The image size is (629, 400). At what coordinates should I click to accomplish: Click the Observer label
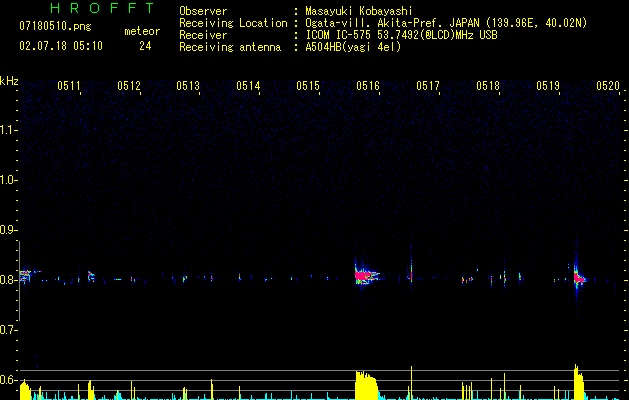203,11
